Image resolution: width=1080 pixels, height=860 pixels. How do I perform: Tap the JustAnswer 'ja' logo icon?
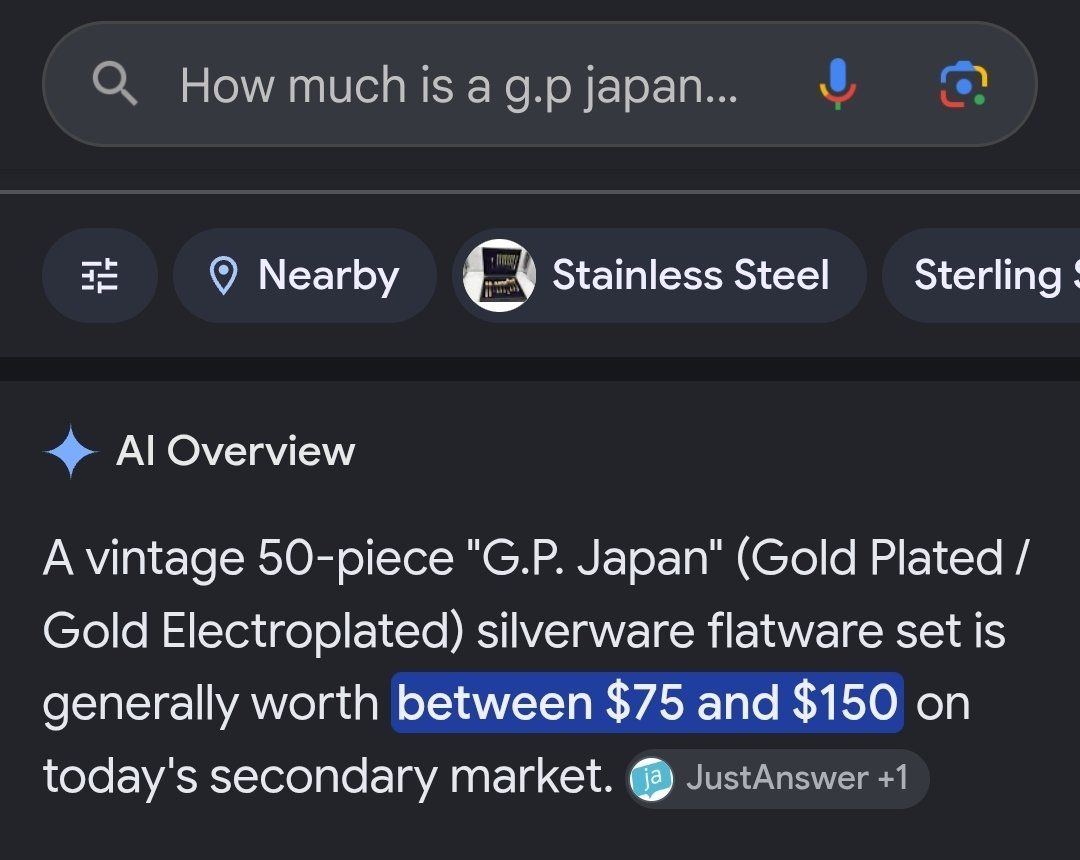[x=652, y=779]
